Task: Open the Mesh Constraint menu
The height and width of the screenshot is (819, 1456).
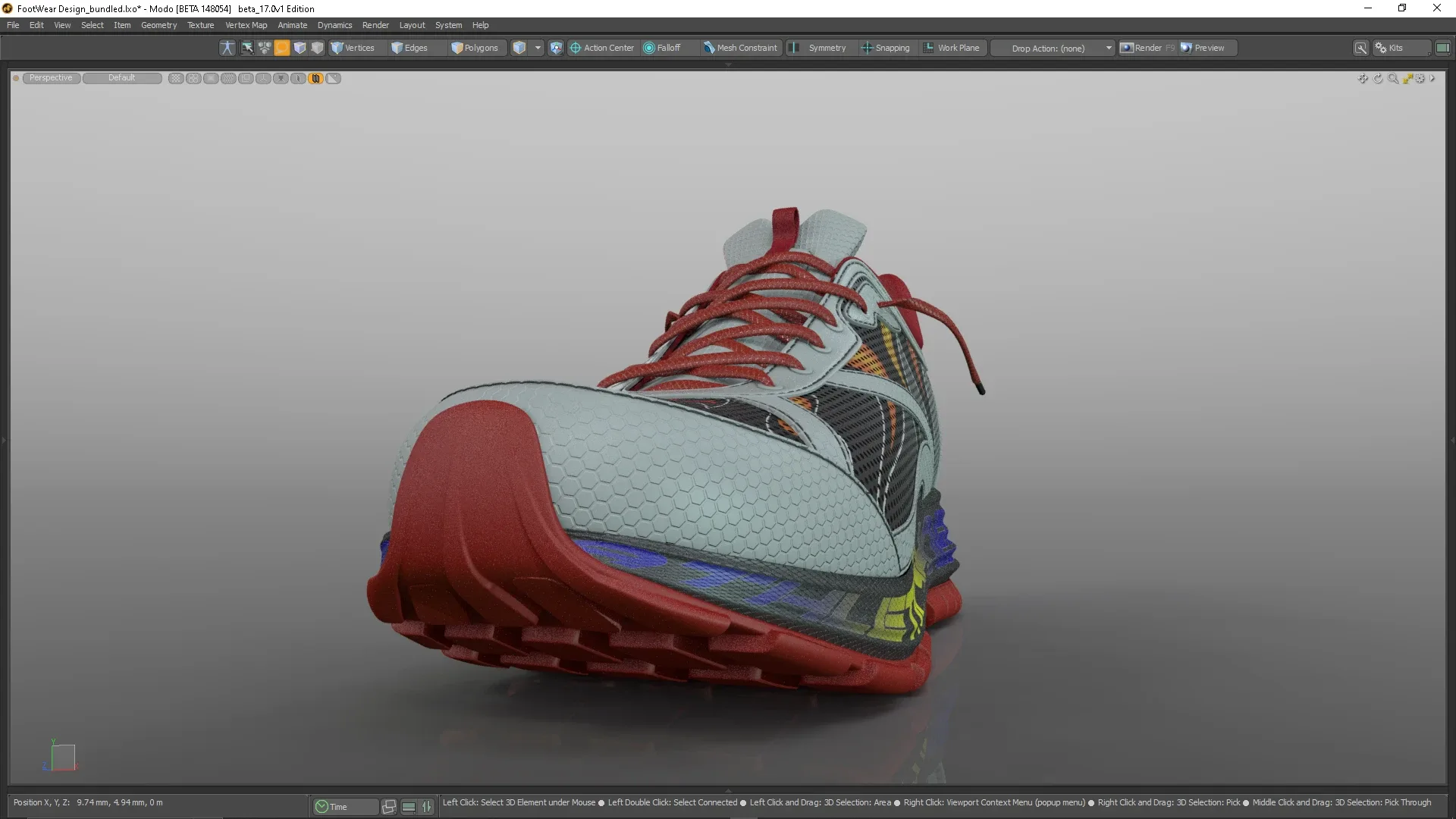Action: click(x=741, y=48)
